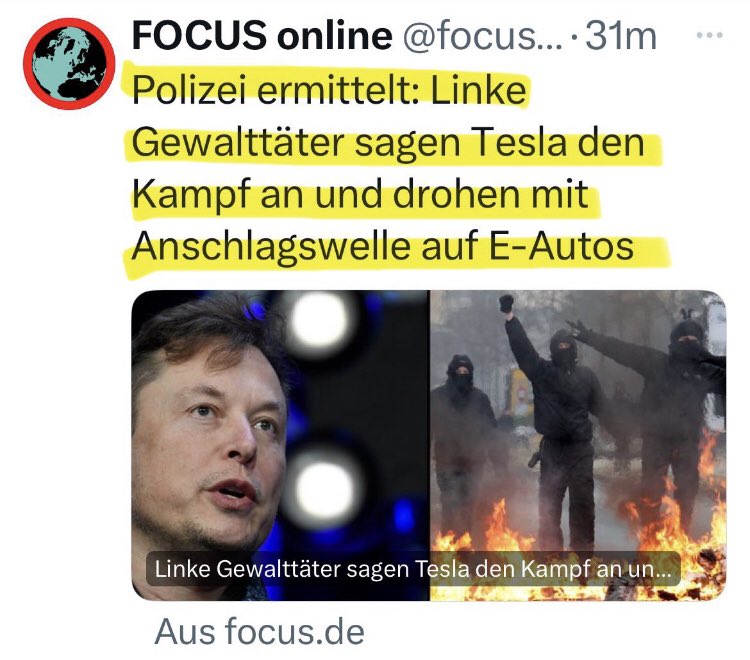Visit the "Aus focus.de" source link
750x660 pixels.
260,632
